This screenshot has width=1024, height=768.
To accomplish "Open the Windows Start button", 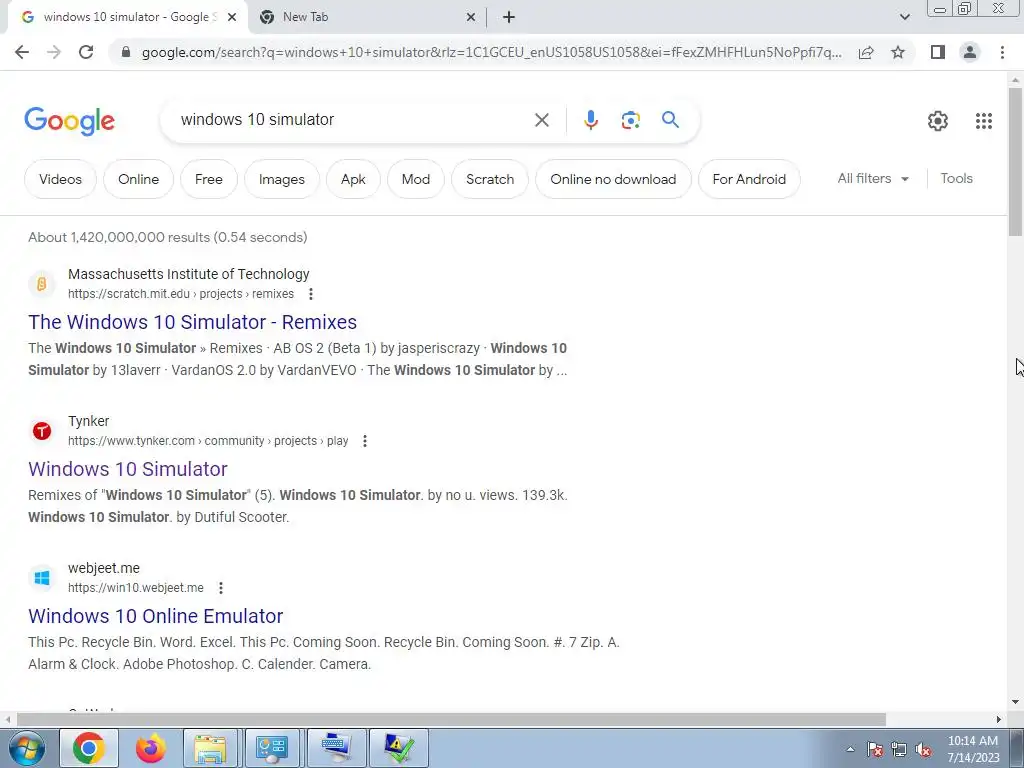I will (26, 748).
